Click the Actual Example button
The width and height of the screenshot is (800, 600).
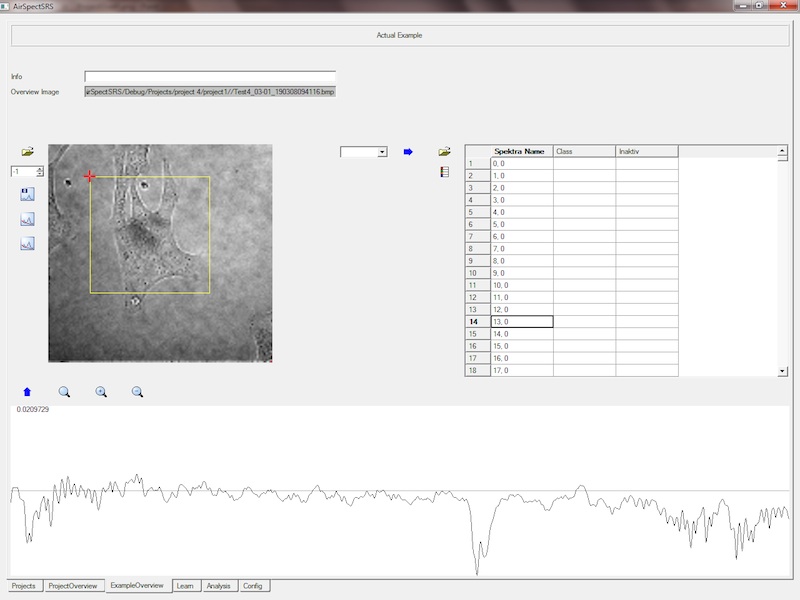click(399, 36)
